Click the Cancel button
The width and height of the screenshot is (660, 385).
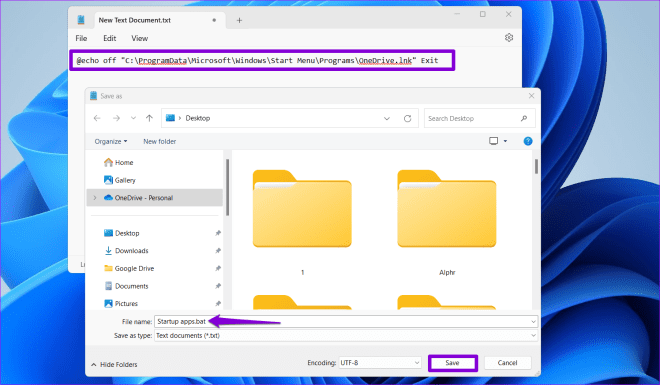pos(507,363)
